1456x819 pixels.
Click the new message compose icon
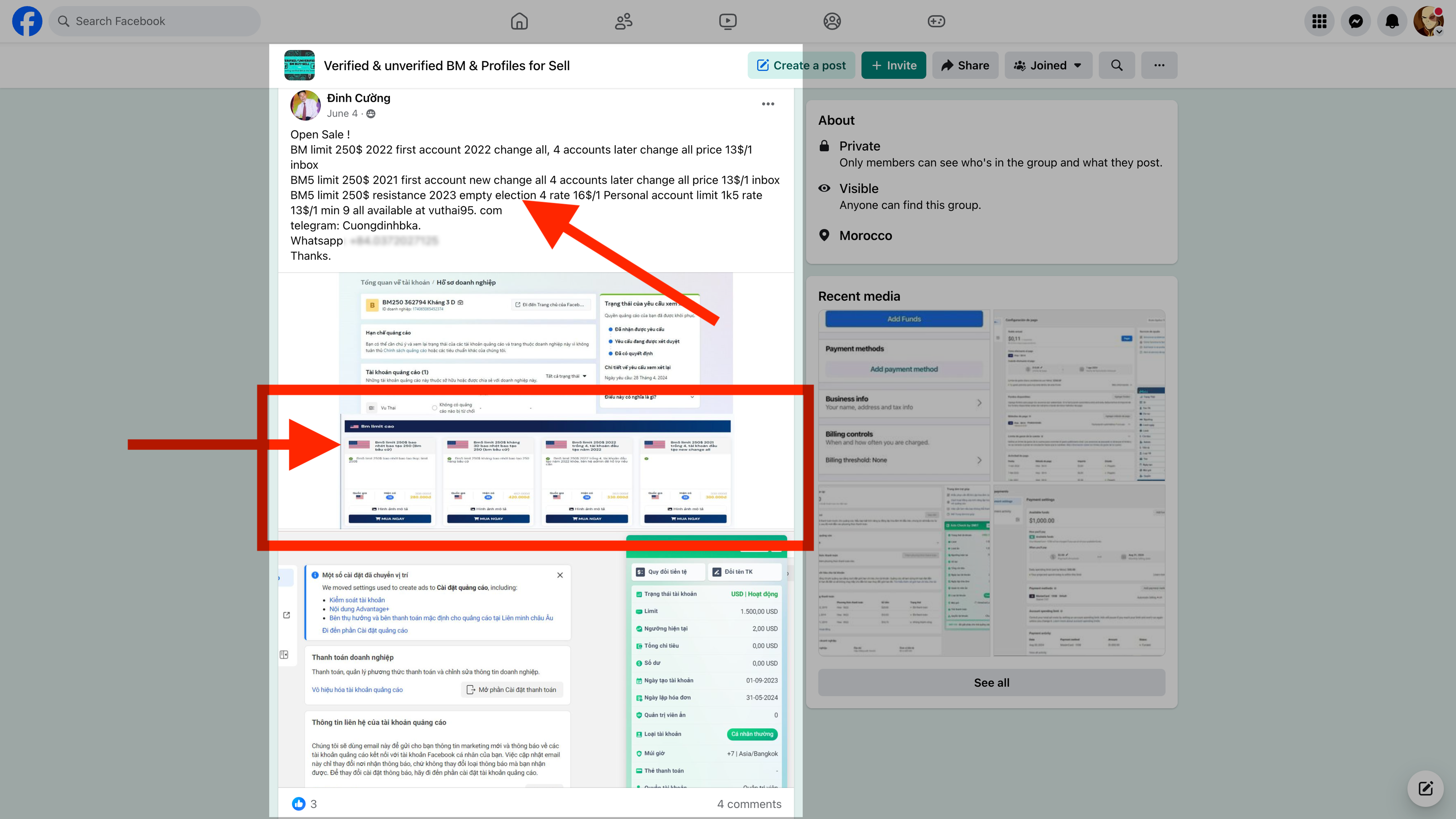point(1425,788)
